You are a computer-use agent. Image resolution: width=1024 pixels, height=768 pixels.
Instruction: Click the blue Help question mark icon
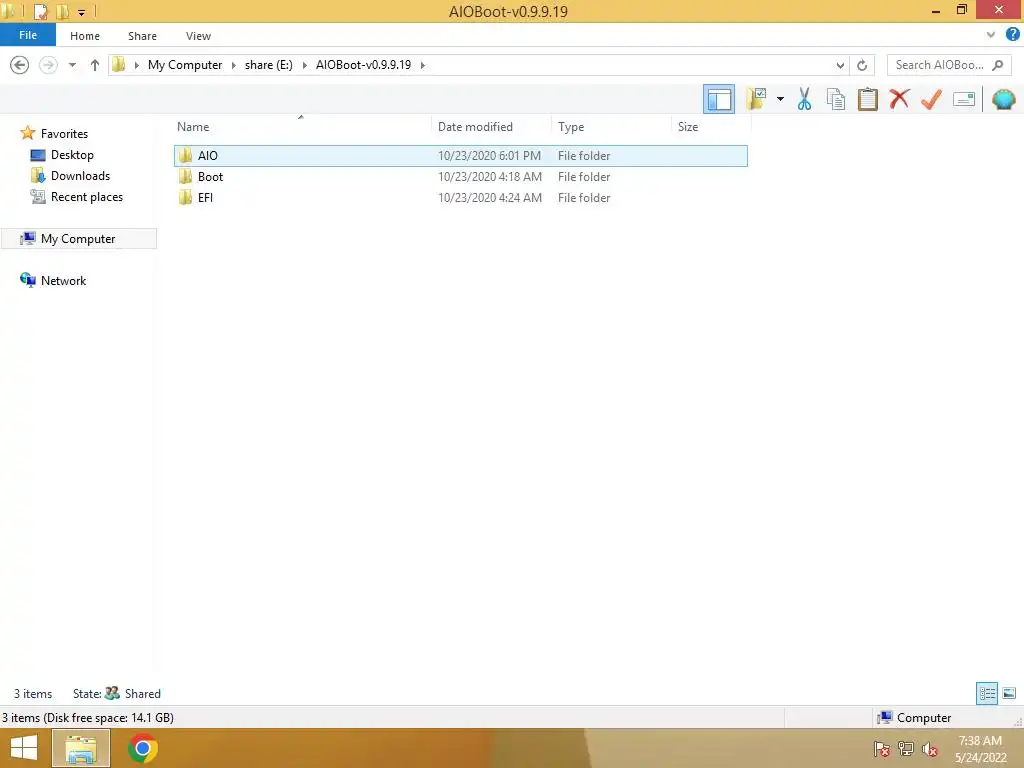coord(1012,35)
